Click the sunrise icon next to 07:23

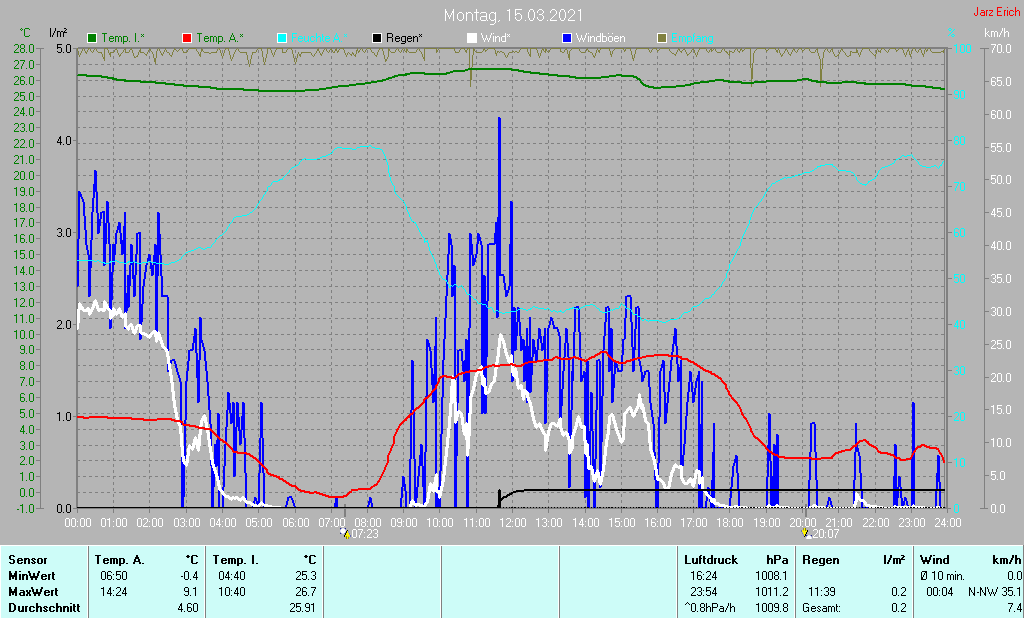pos(344,533)
